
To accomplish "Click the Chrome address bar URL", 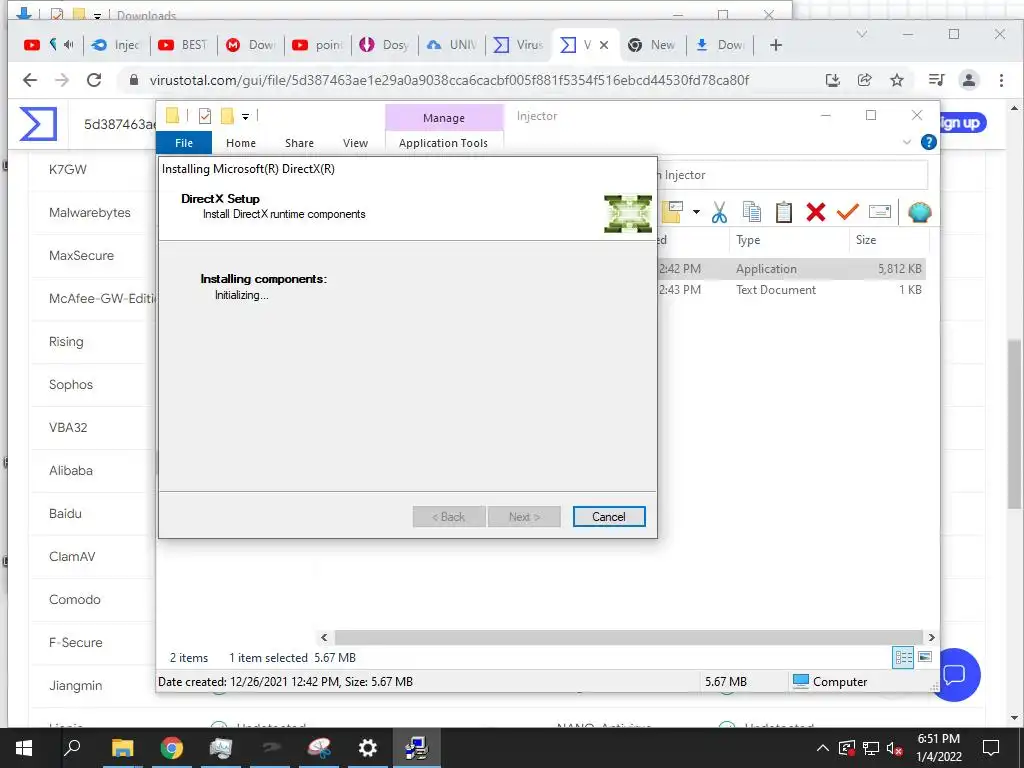I will (x=449, y=80).
